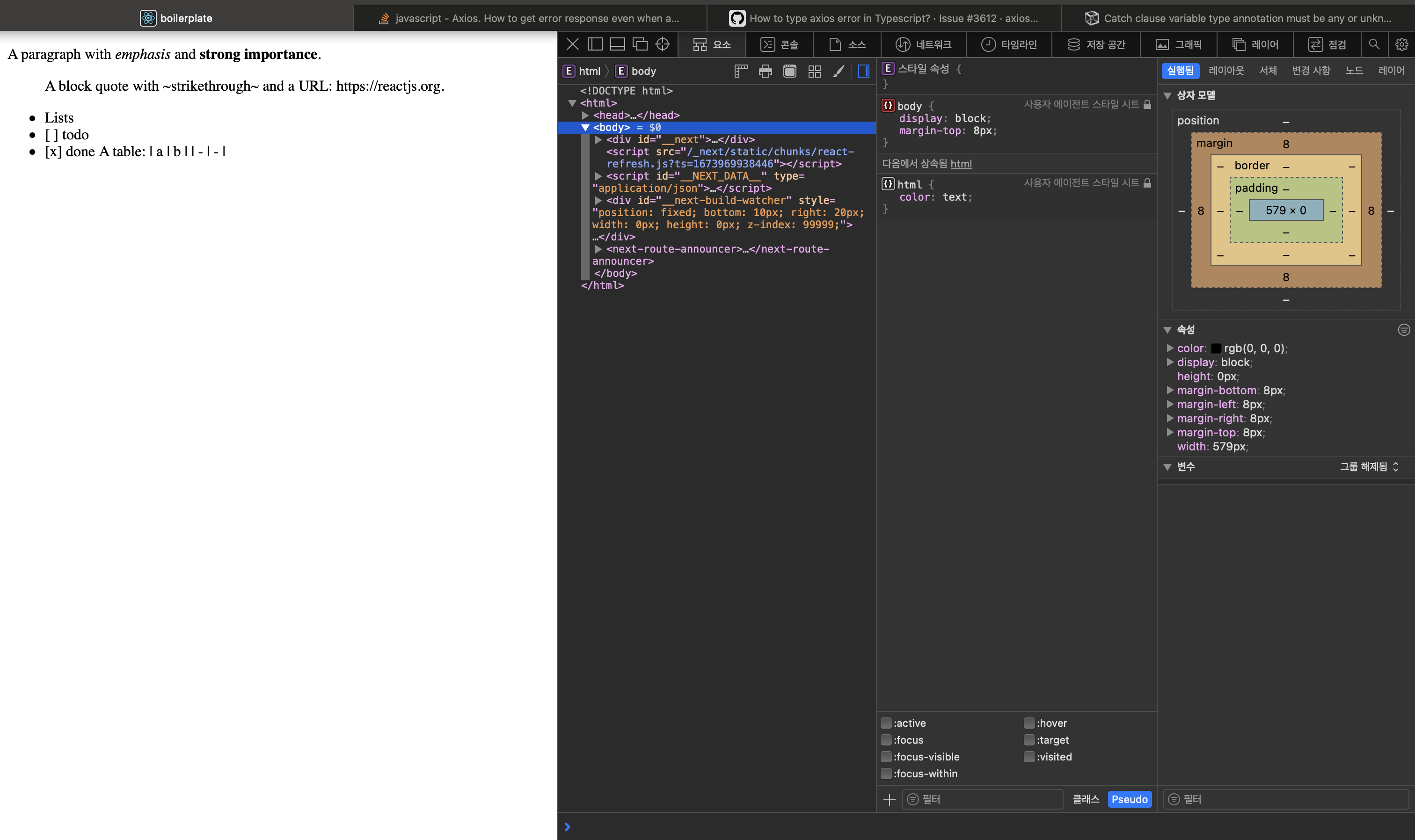1415x840 pixels.
Task: Expand the head node in DOM tree
Action: 585,115
